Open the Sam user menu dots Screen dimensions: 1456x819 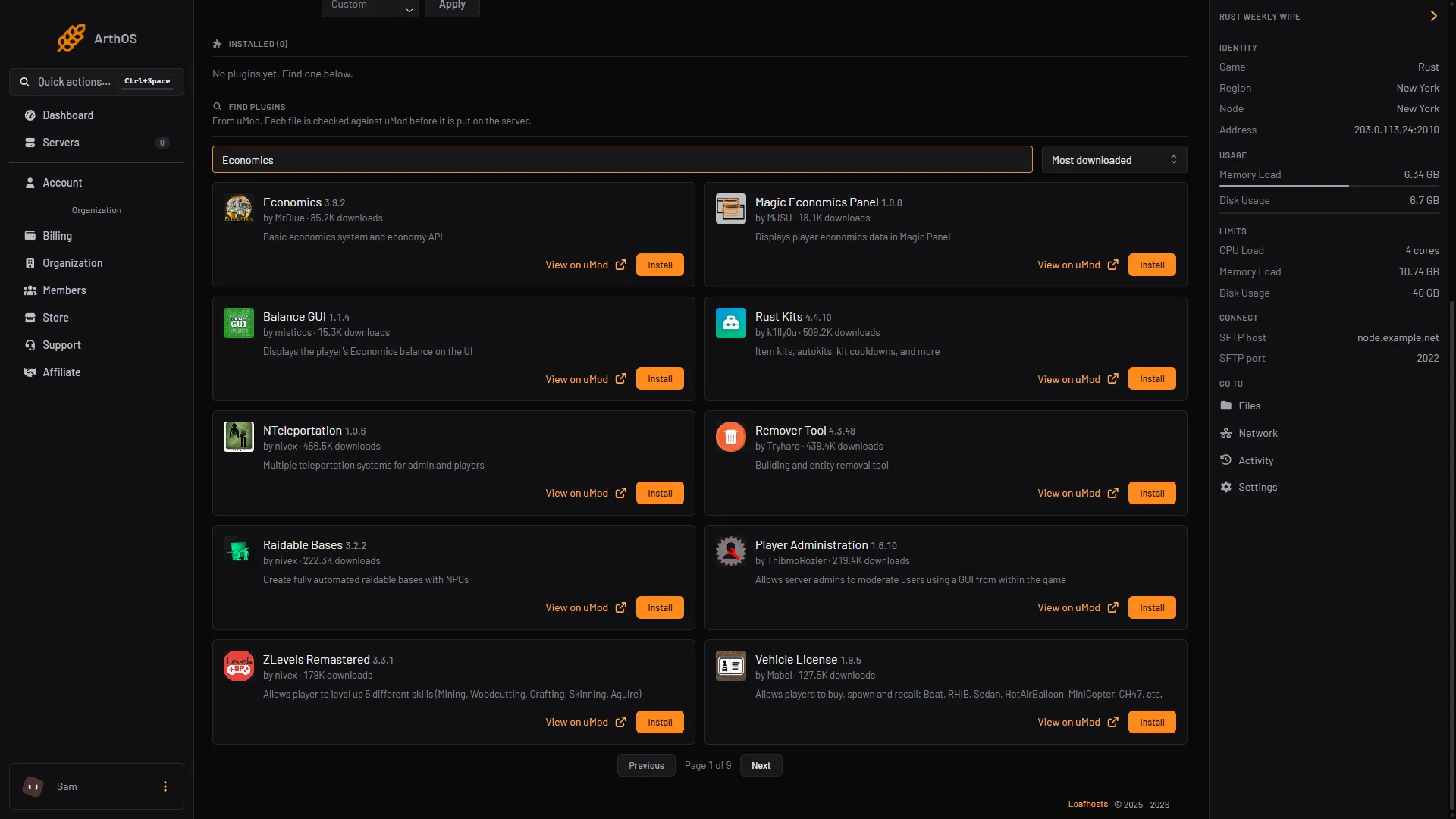[165, 786]
